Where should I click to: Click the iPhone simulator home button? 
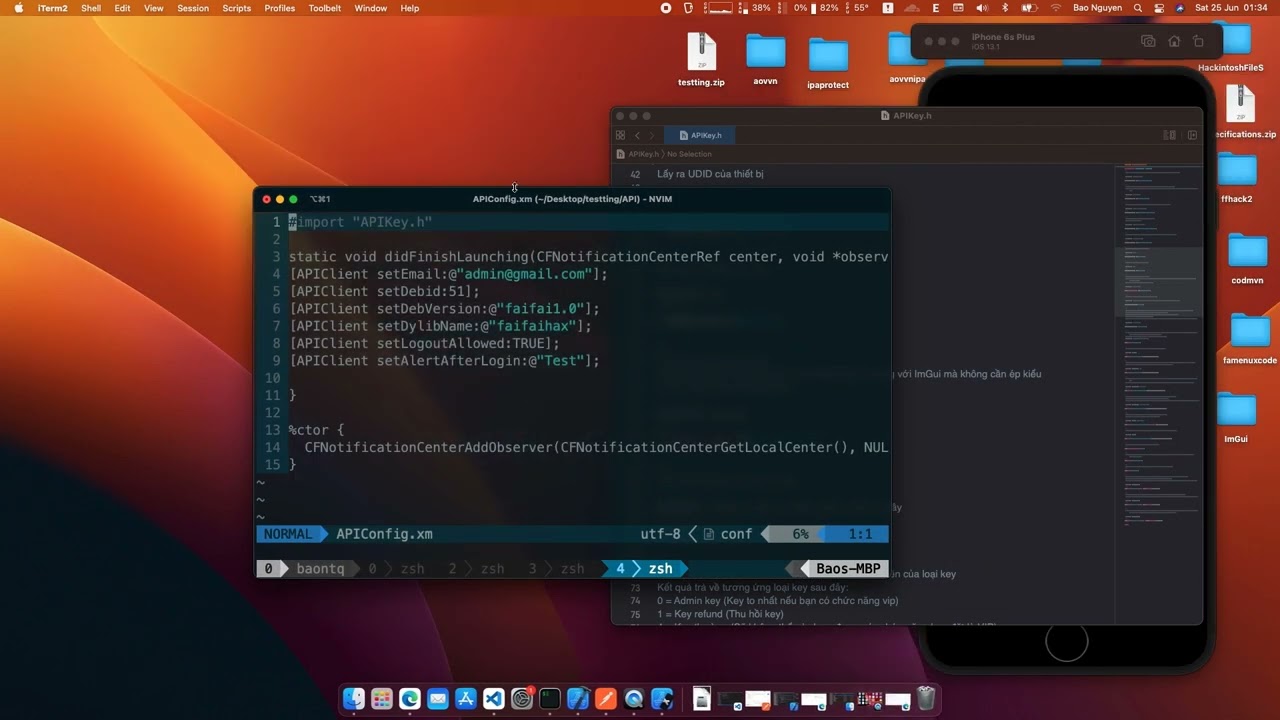[x=1066, y=642]
